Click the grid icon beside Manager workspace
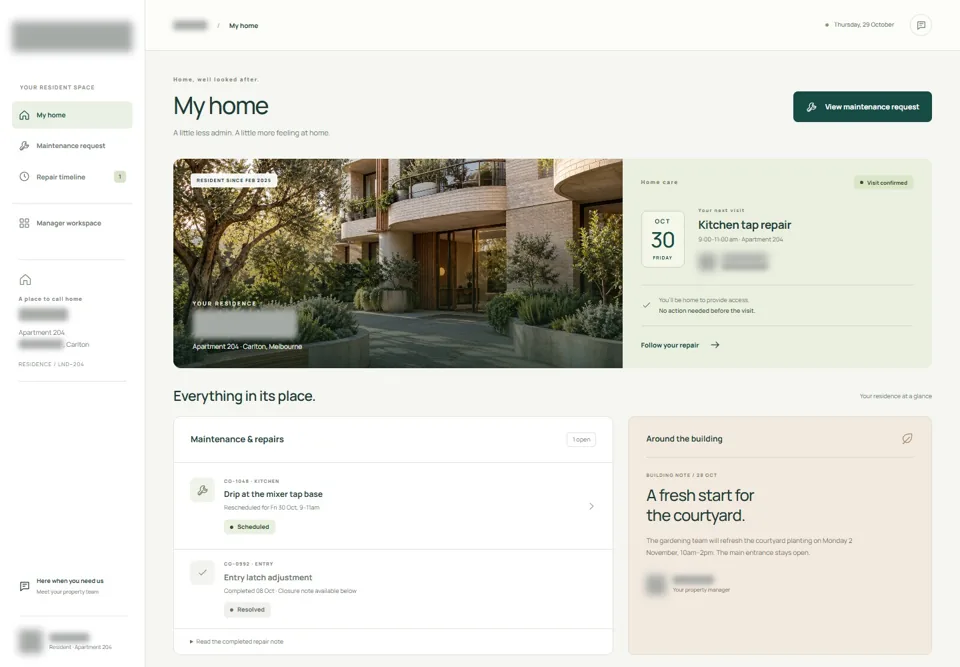The height and width of the screenshot is (667, 960). pyautogui.click(x=24, y=223)
